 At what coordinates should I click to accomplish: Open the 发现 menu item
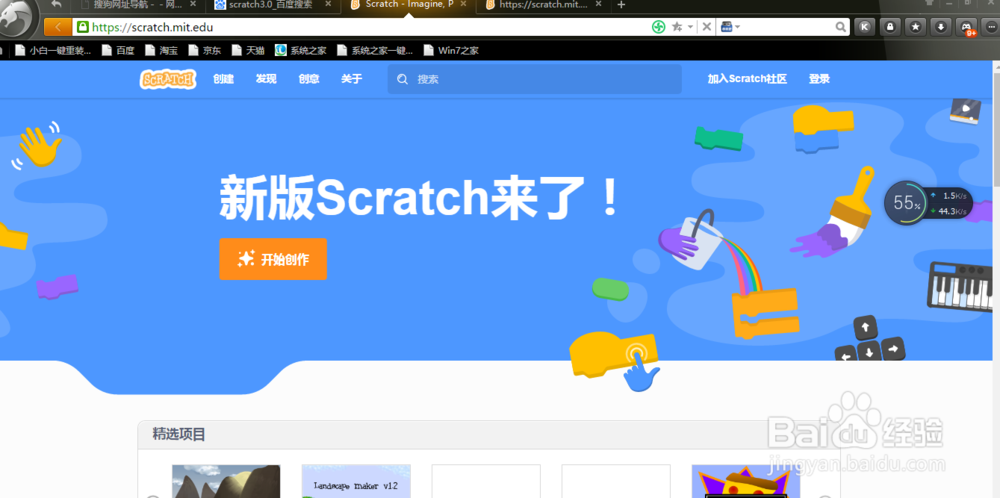[266, 79]
